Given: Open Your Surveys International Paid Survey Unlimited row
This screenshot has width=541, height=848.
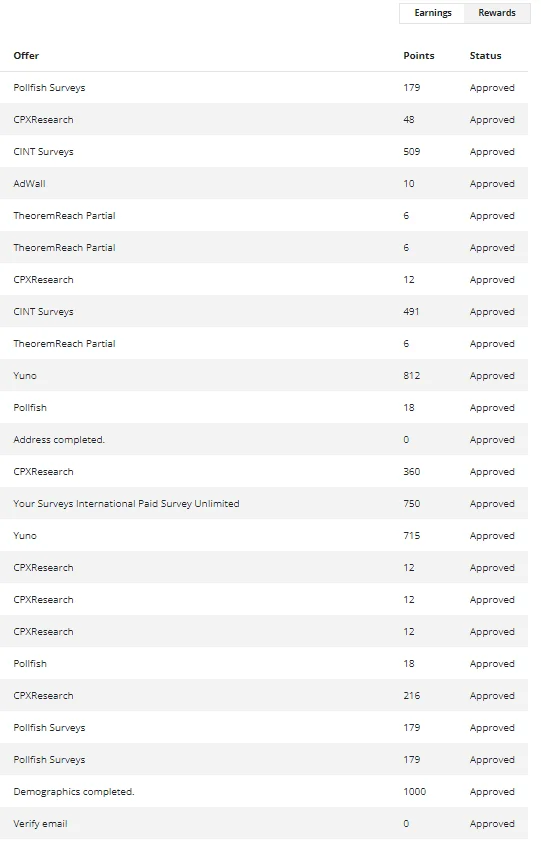Looking at the screenshot, I should click(264, 504).
